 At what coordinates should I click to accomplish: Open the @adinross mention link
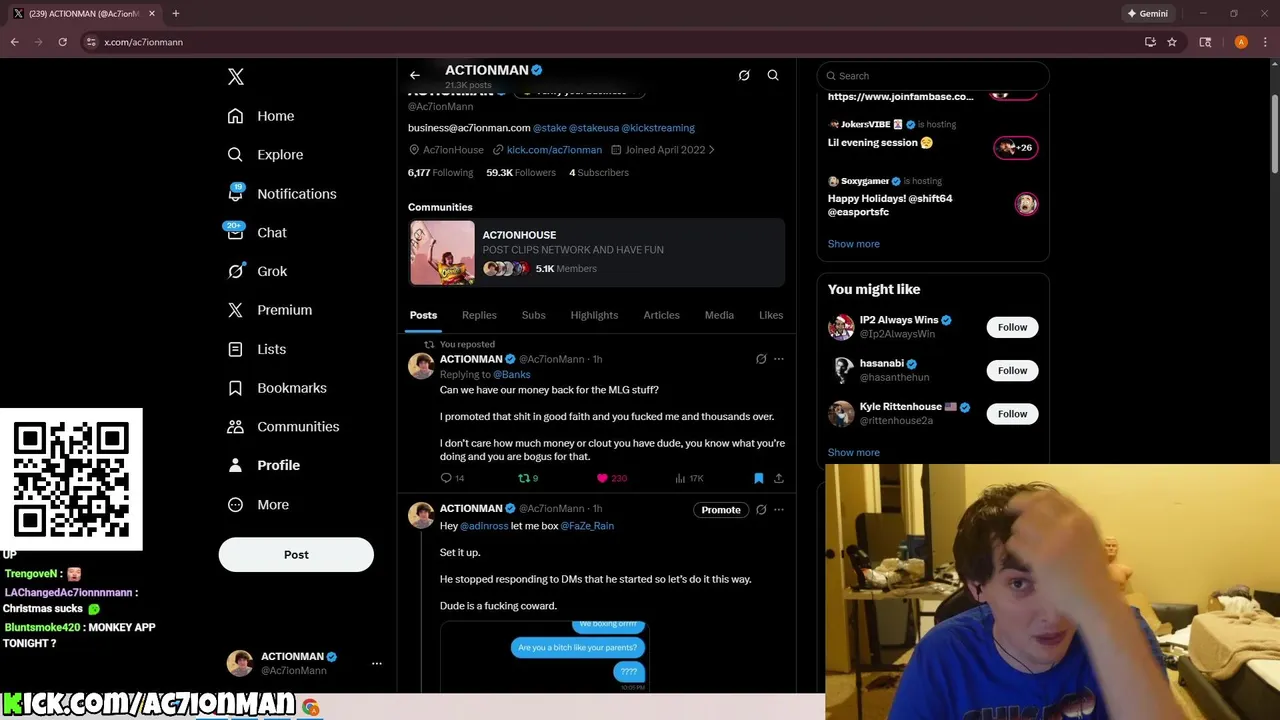pyautogui.click(x=484, y=526)
